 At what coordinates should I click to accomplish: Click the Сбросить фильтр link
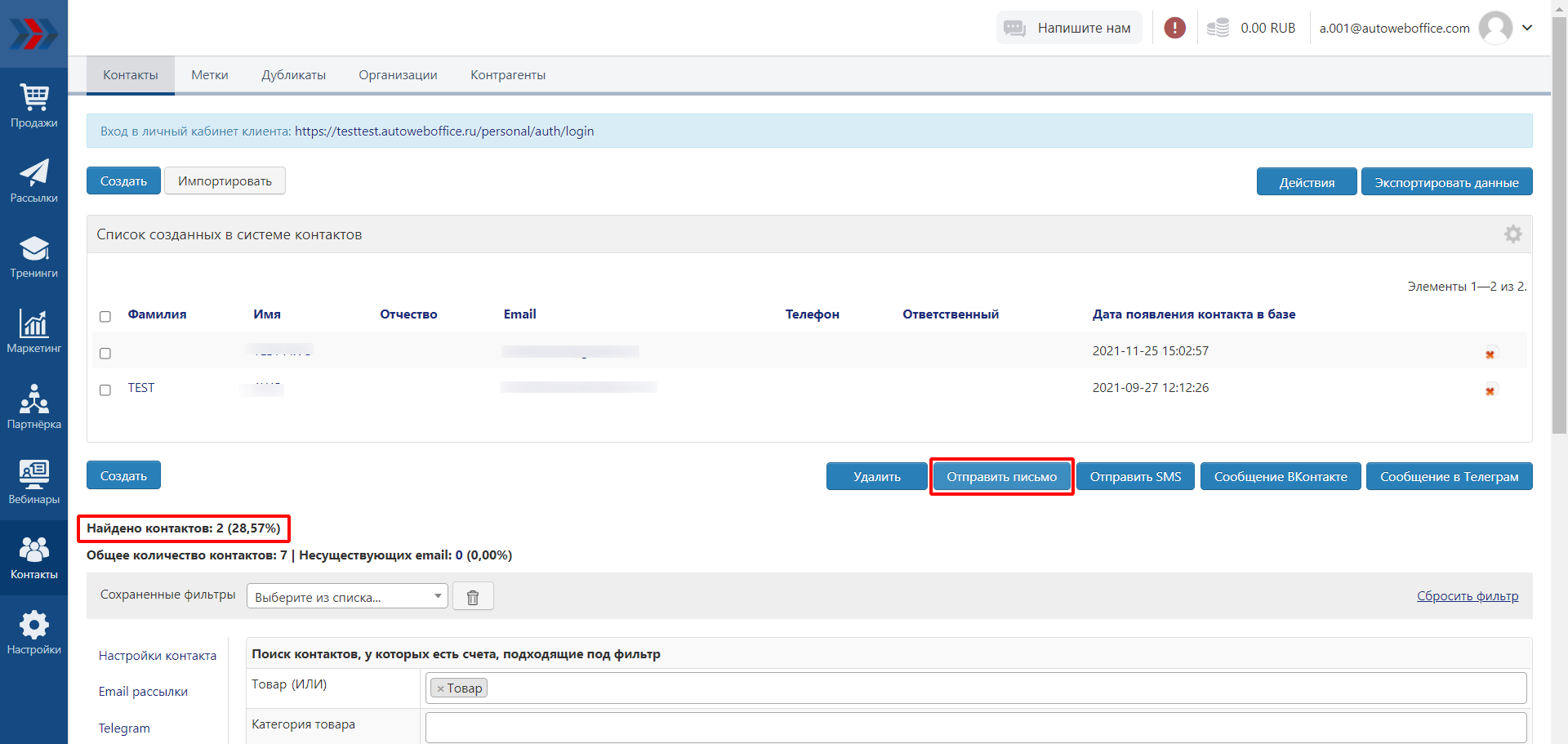[x=1467, y=596]
